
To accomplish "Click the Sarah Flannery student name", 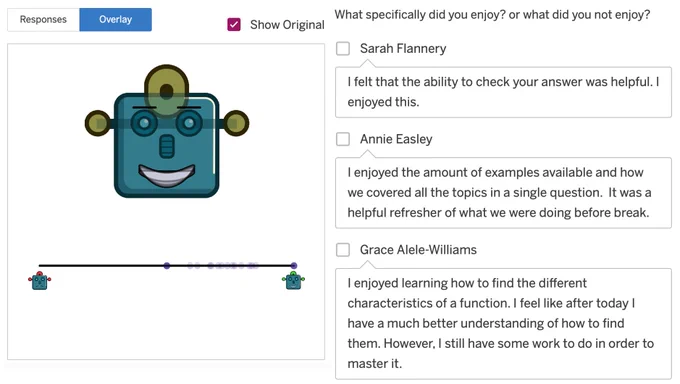I will [403, 48].
